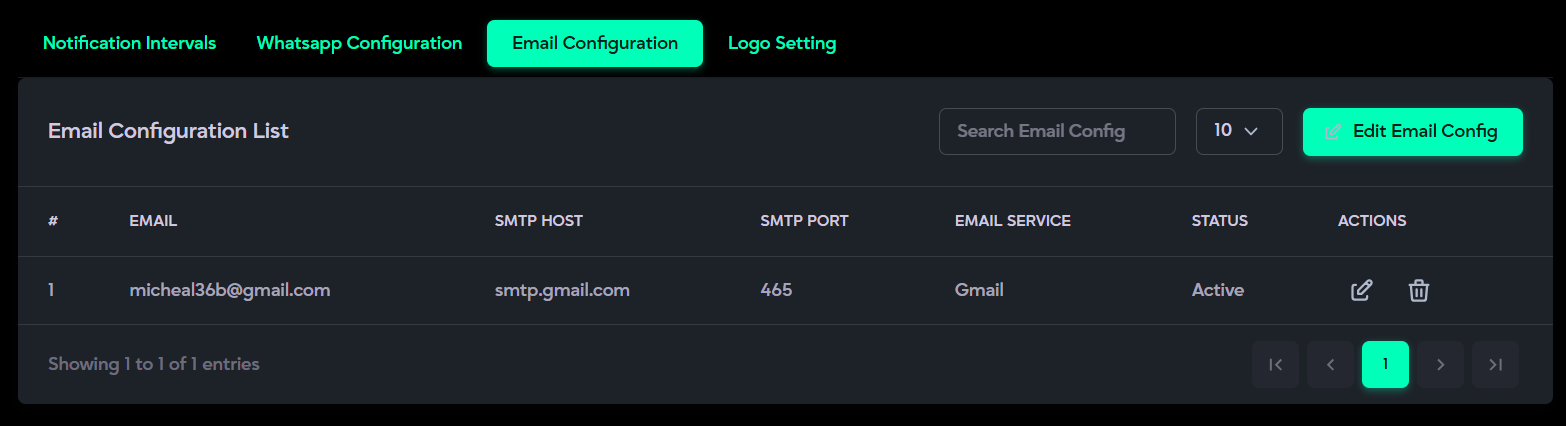
Task: Click the micheal36b@gmail.com email cell
Action: pos(230,290)
